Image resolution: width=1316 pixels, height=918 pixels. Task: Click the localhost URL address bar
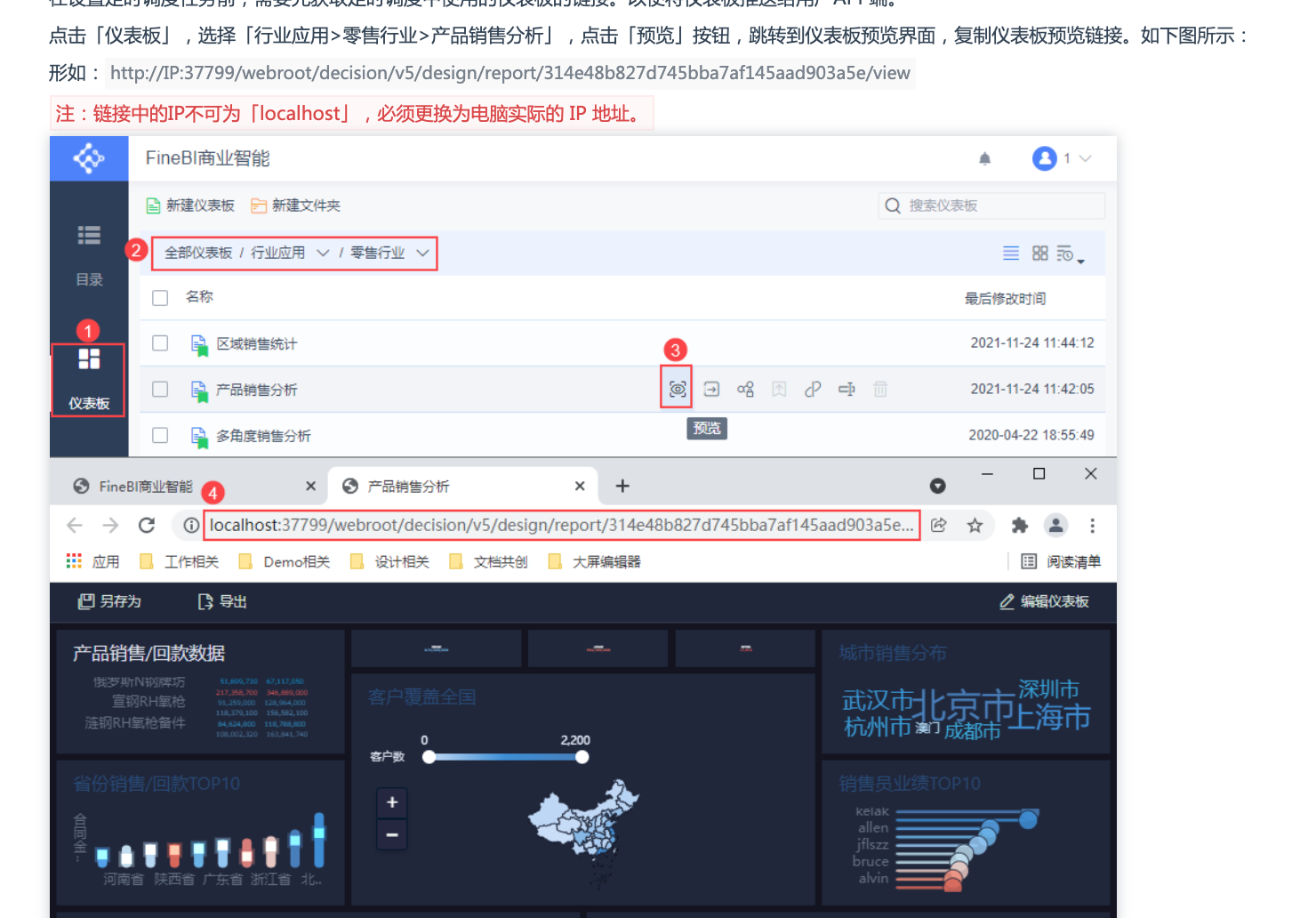tap(562, 525)
